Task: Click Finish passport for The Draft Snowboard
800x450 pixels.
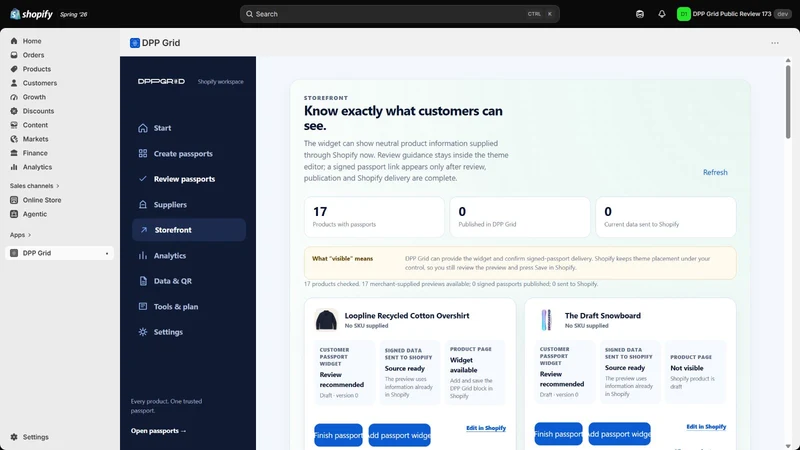Action: click(x=559, y=434)
